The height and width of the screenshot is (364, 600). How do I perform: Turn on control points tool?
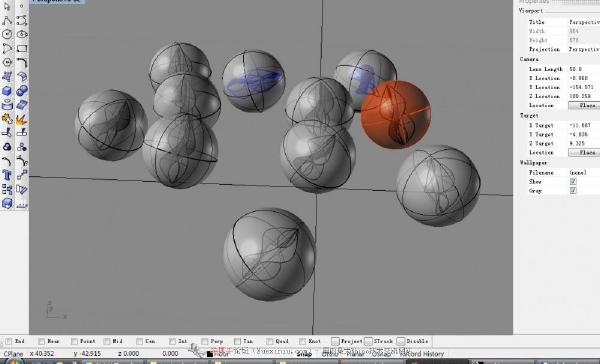click(22, 161)
